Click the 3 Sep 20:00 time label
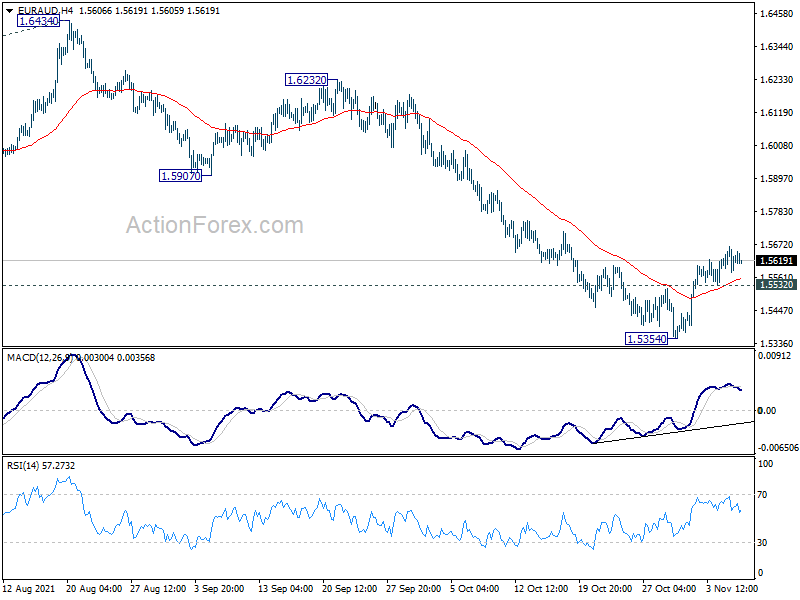 219,589
